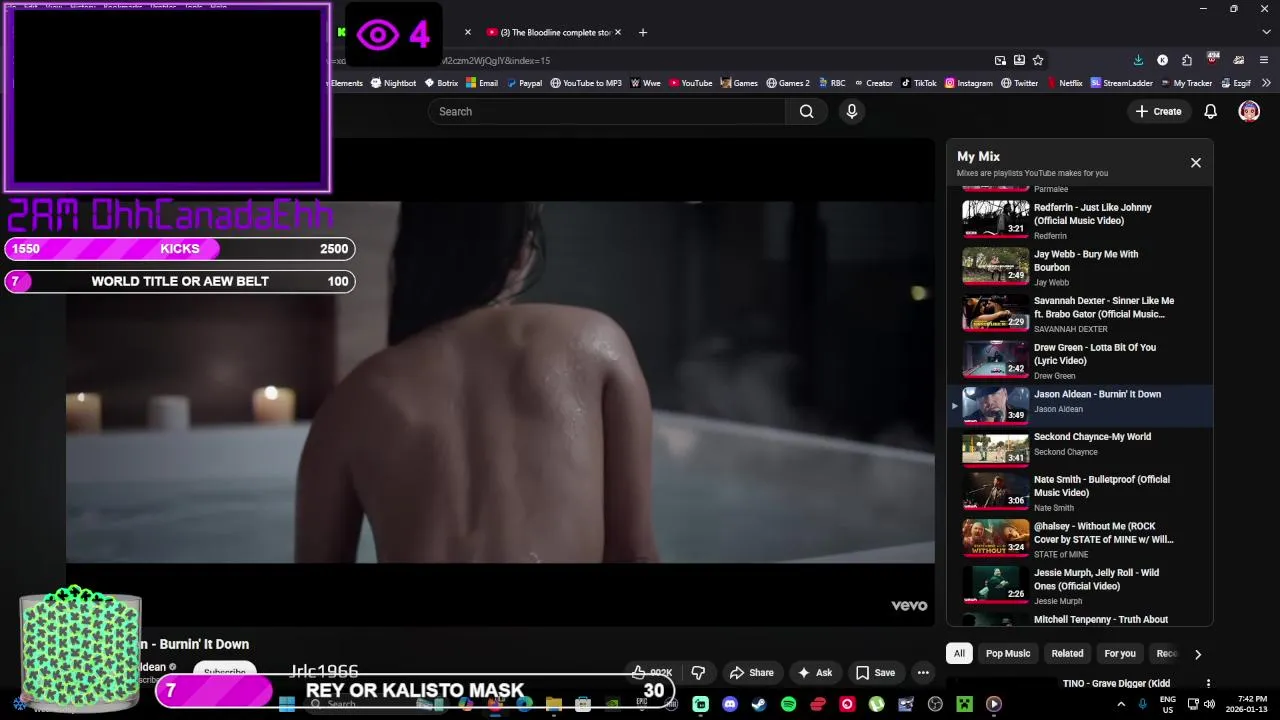Play Nate Smith - Bulletproof
The height and width of the screenshot is (720, 1280).
[x=1079, y=493]
